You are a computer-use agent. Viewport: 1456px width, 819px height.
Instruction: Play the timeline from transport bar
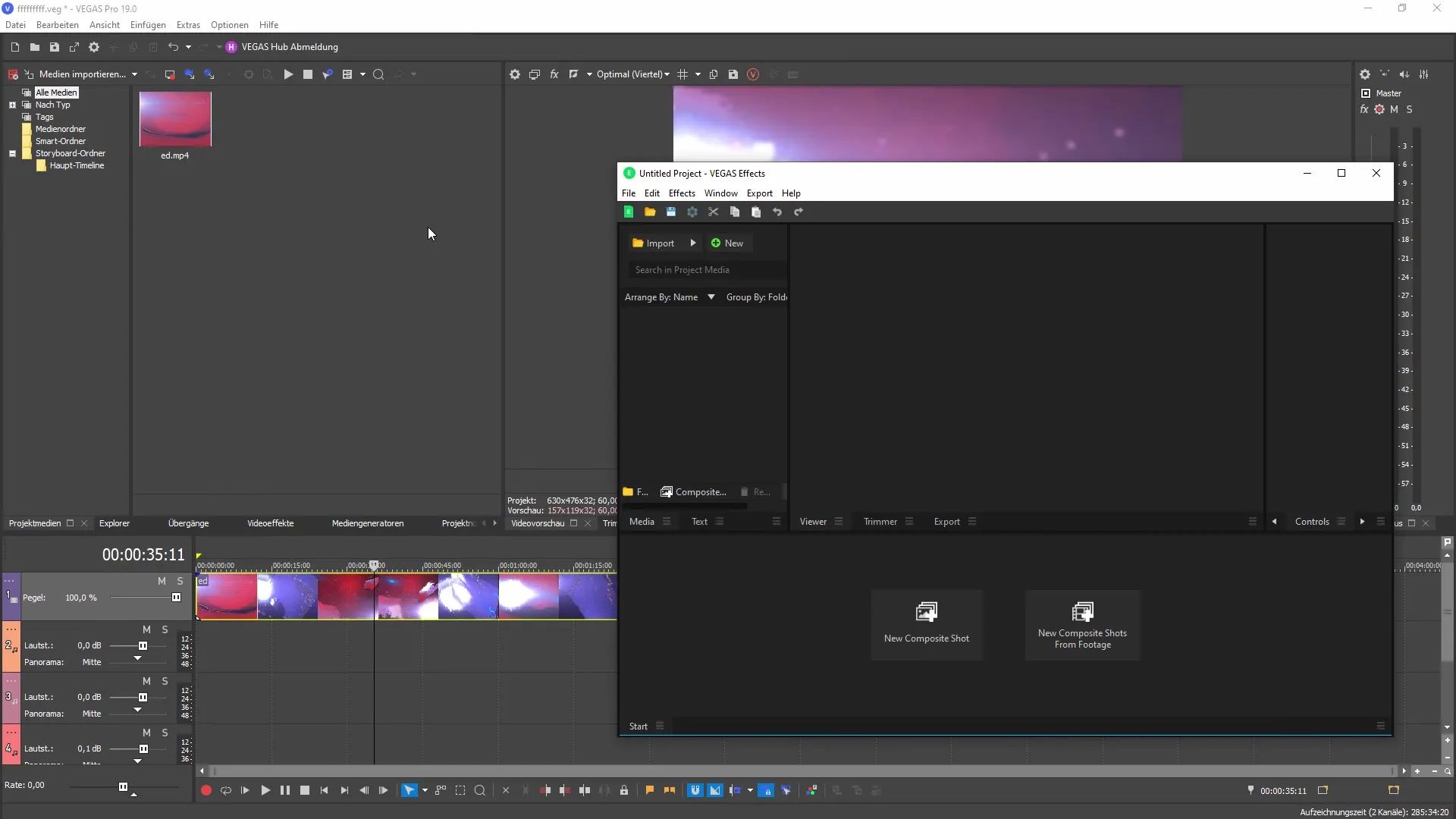[265, 790]
